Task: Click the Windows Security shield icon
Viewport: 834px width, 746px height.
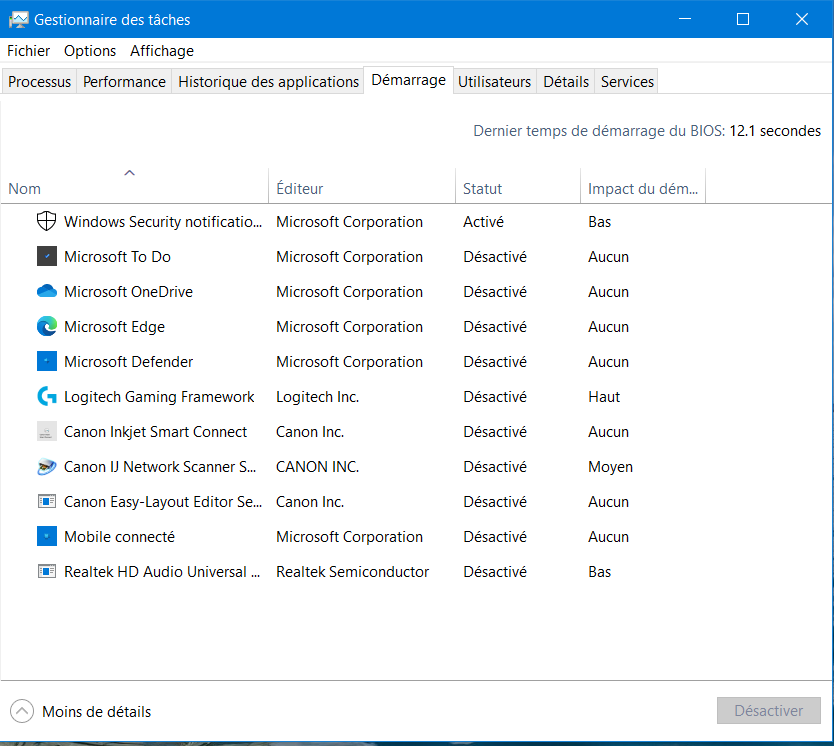Action: tap(46, 221)
